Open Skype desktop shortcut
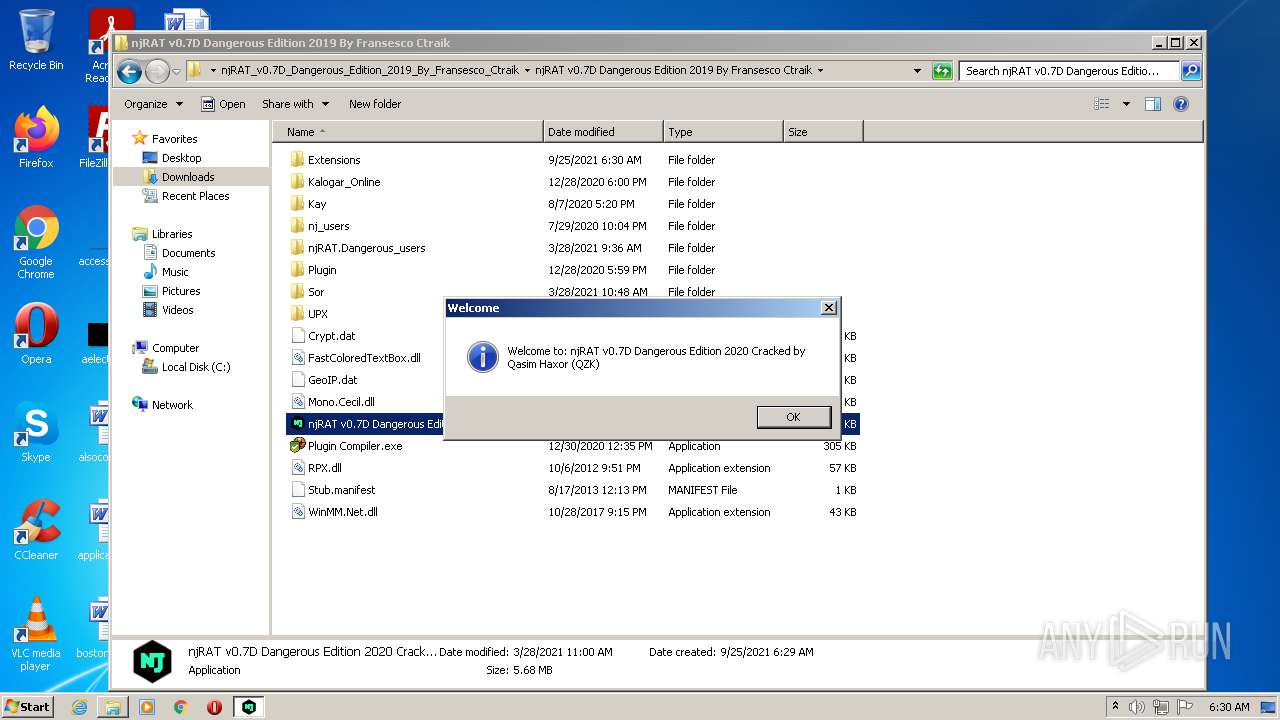 click(36, 432)
